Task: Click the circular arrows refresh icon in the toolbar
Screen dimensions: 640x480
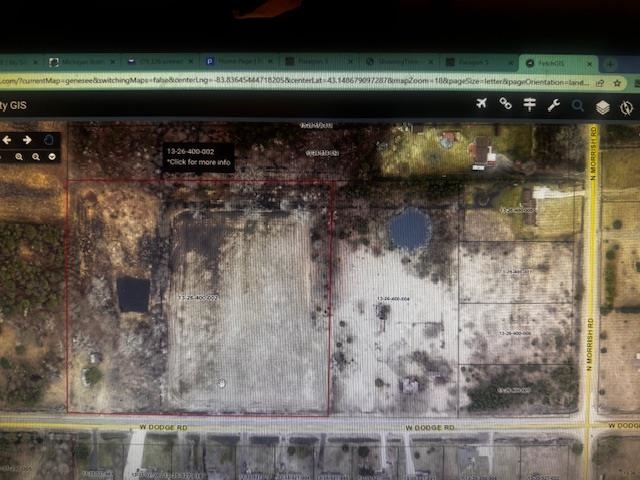Action: pyautogui.click(x=626, y=108)
